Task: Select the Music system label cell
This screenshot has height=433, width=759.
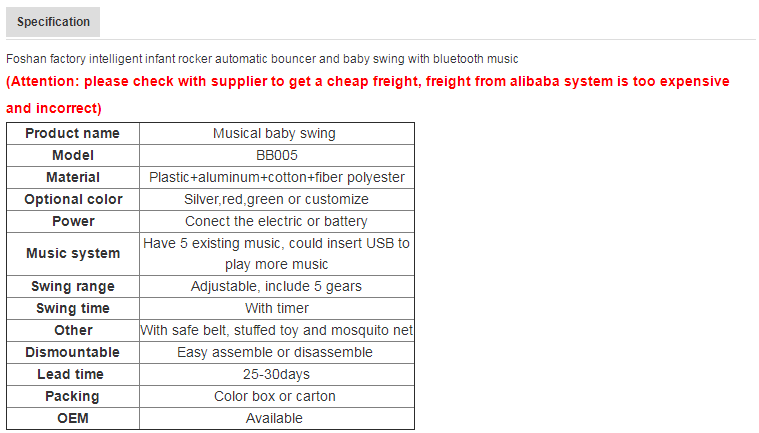Action: 72,254
